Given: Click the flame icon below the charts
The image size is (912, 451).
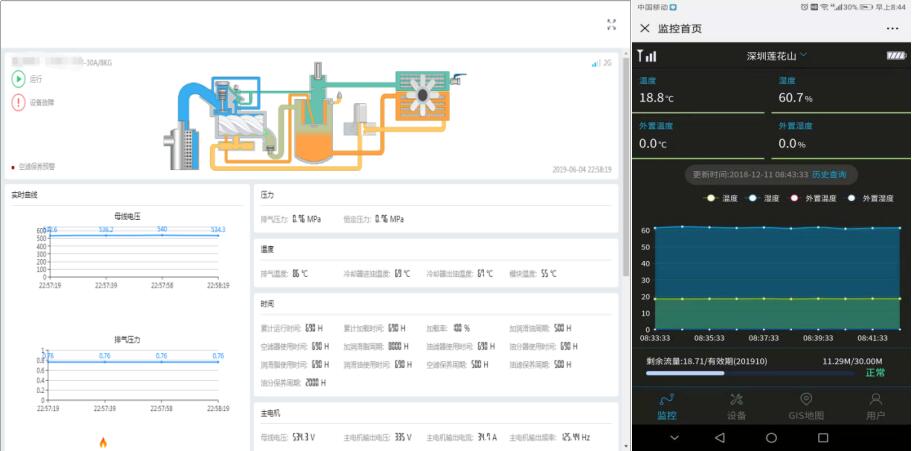Looking at the screenshot, I should tap(102, 441).
